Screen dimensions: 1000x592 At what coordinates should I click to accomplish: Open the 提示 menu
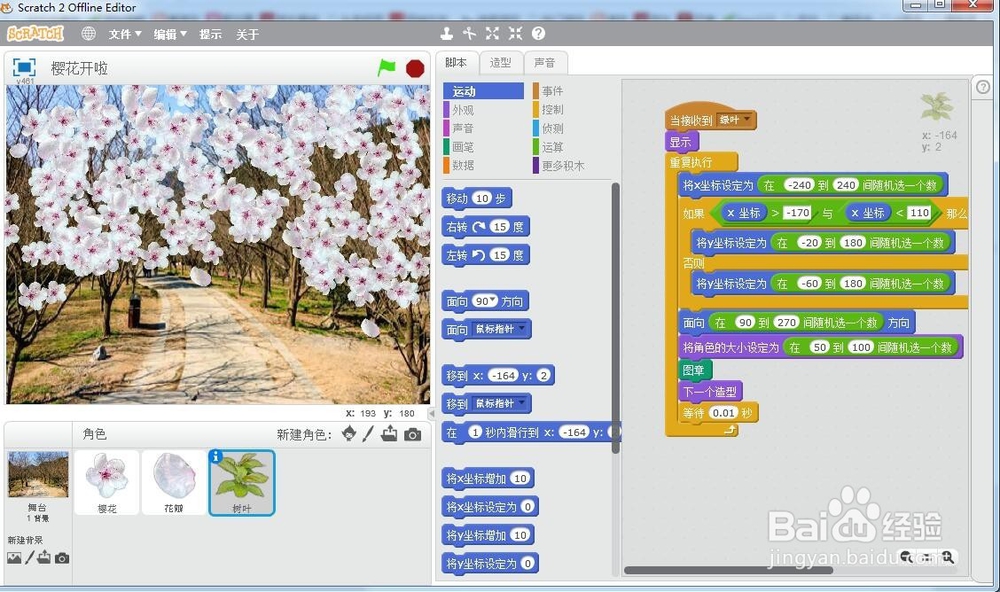pos(210,34)
